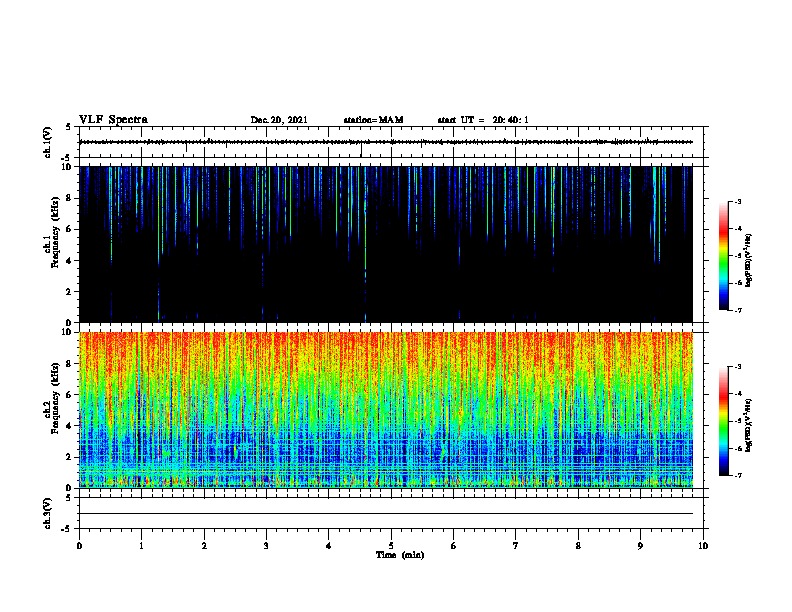This screenshot has width=792, height=612.
Task: Click the ch.2 frequency tick label "2"
Action: coord(69,457)
